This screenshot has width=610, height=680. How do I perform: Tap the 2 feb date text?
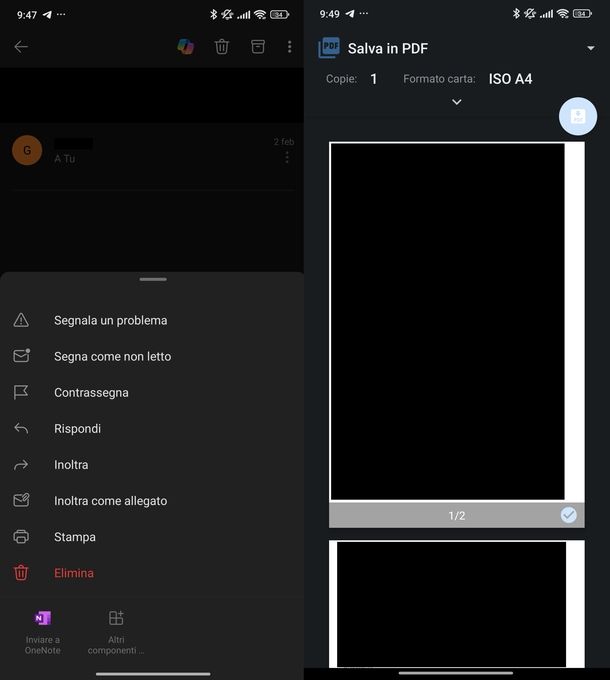point(284,142)
